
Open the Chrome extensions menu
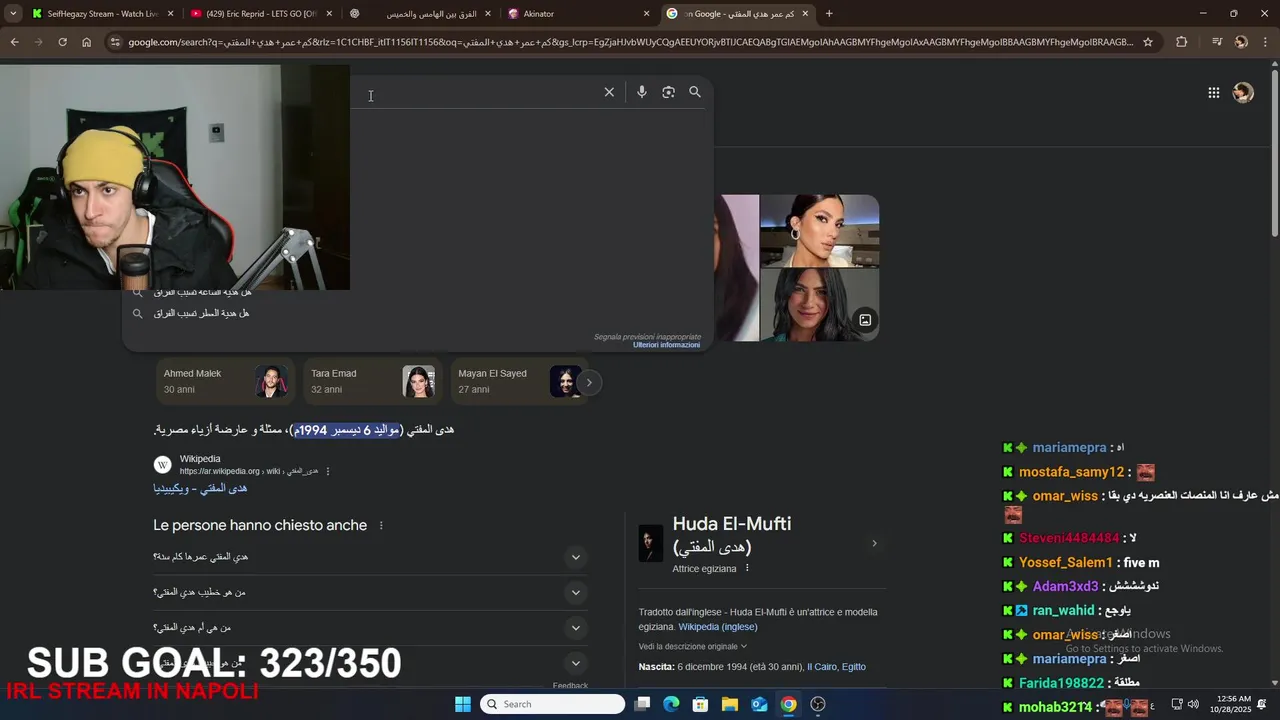click(x=1182, y=42)
